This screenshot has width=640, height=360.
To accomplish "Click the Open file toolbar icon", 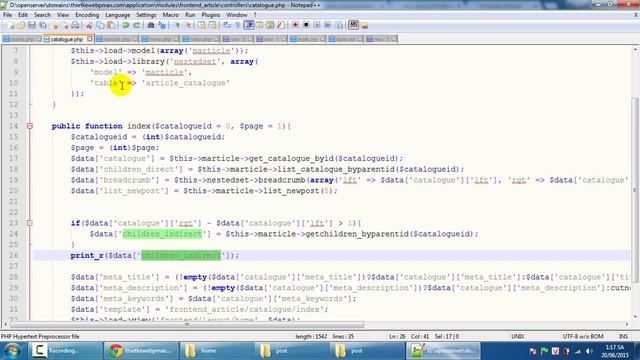I will pyautogui.click(x=21, y=25).
